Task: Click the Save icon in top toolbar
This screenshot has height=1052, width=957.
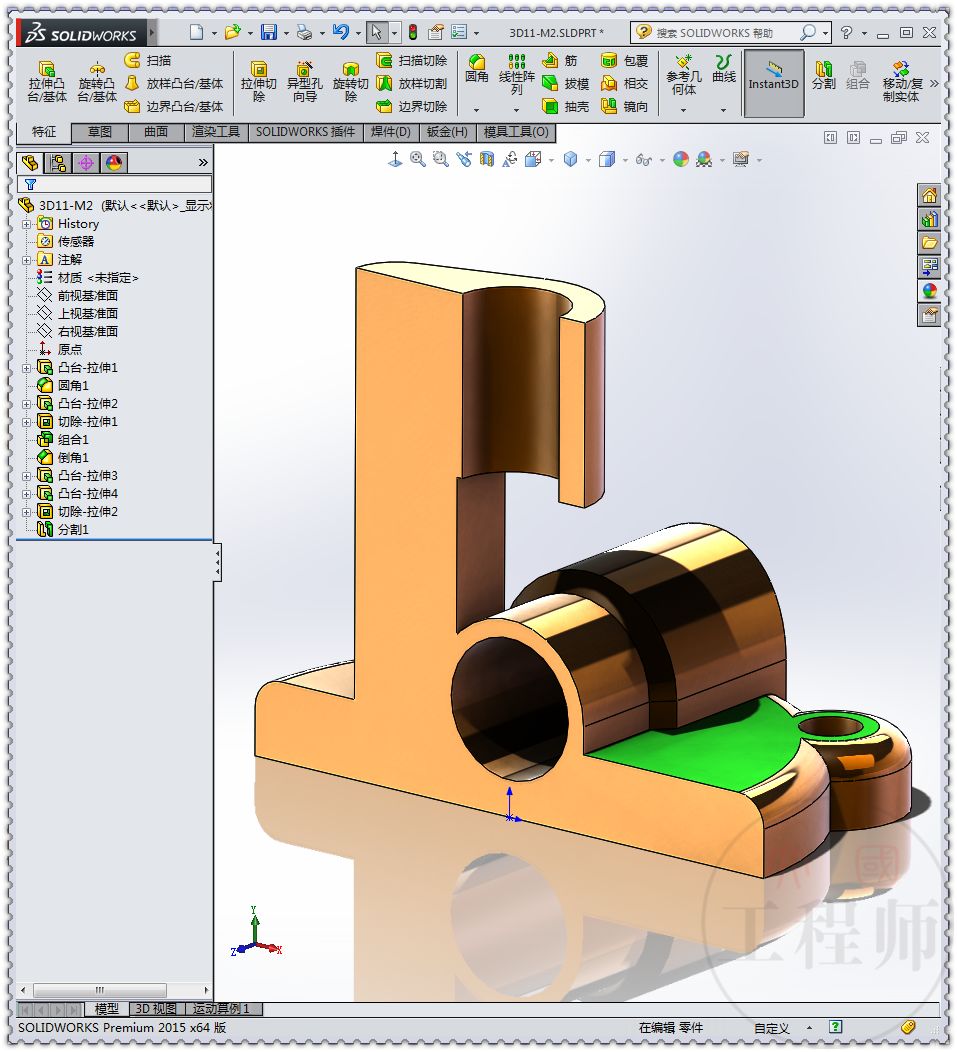Action: click(269, 32)
